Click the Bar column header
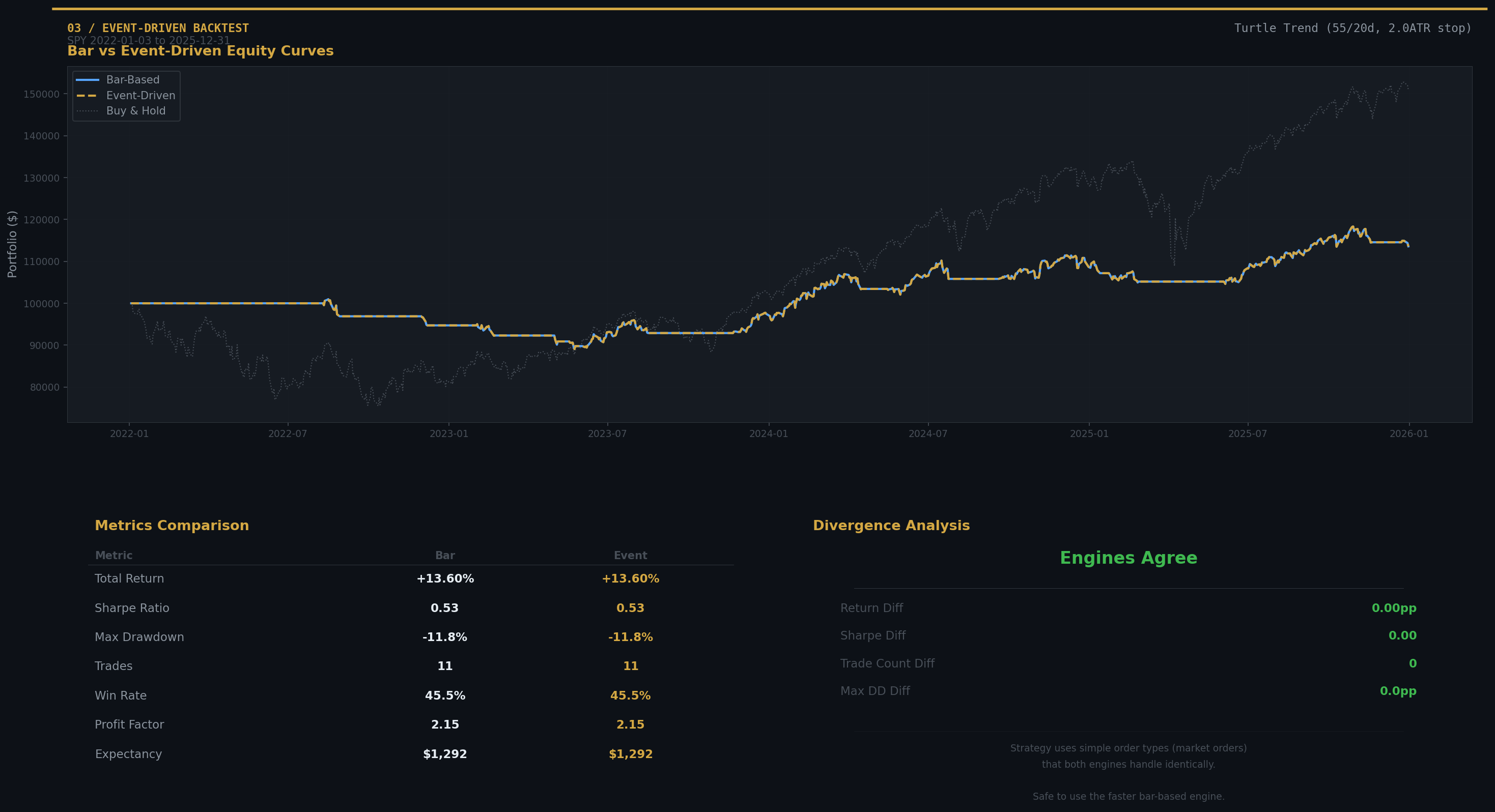 coord(444,555)
